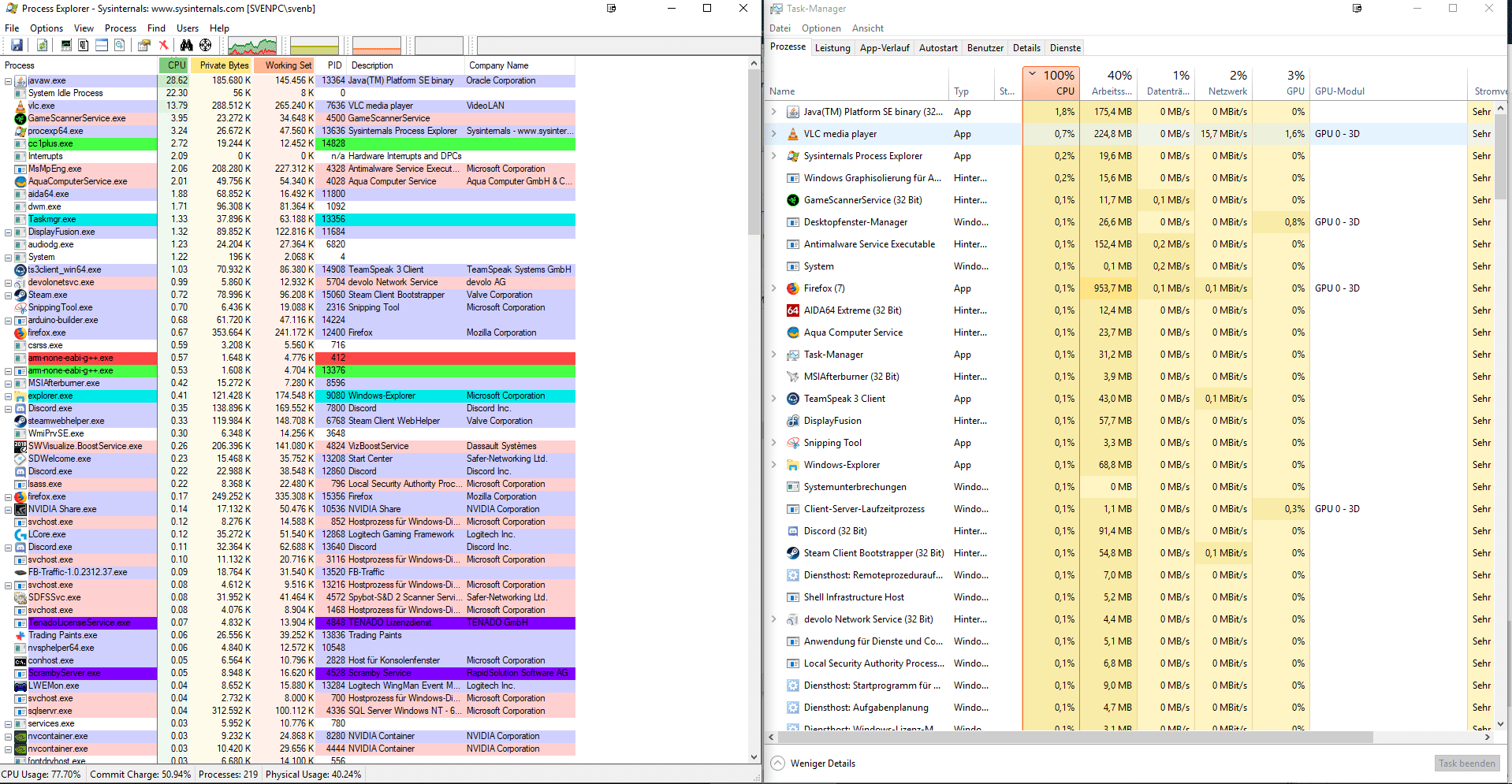Screen dimensions: 1512x784
Task: Click the AquaComputerService.exe icon in Process Explorer
Action: [x=20, y=181]
